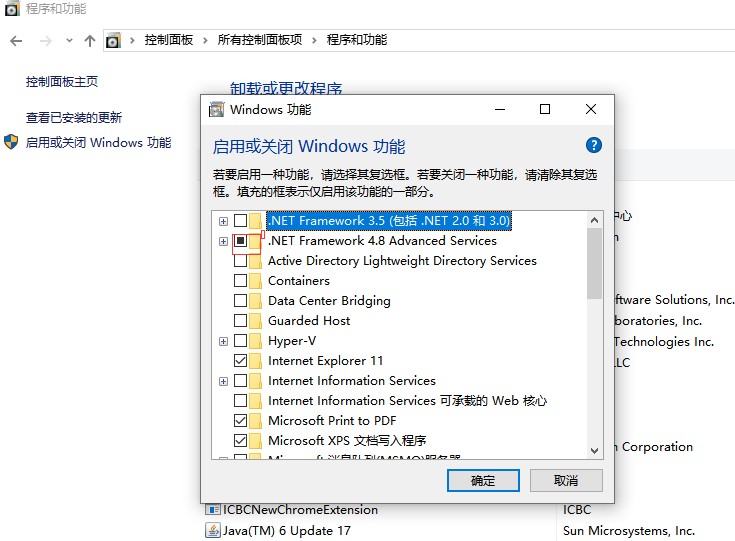Check the Containers checkbox
This screenshot has width=735, height=541.
(x=240, y=280)
